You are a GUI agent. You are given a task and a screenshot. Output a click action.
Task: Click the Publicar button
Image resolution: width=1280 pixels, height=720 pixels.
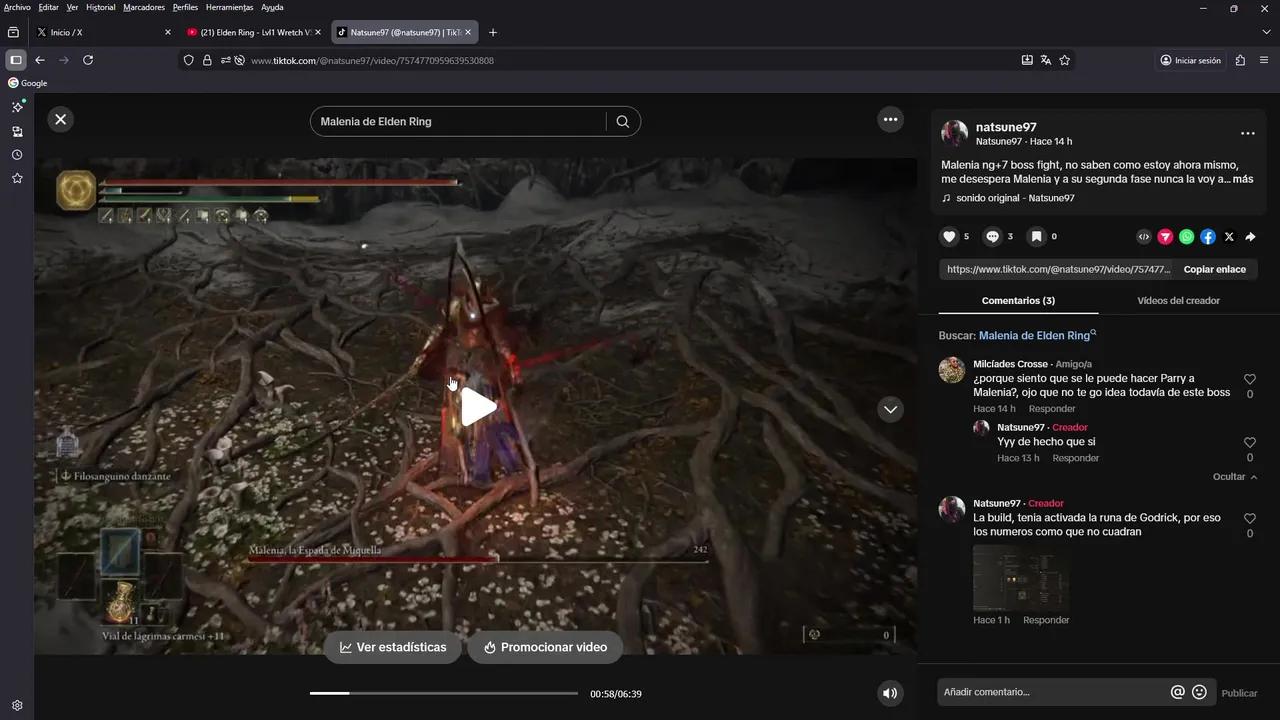[1239, 693]
